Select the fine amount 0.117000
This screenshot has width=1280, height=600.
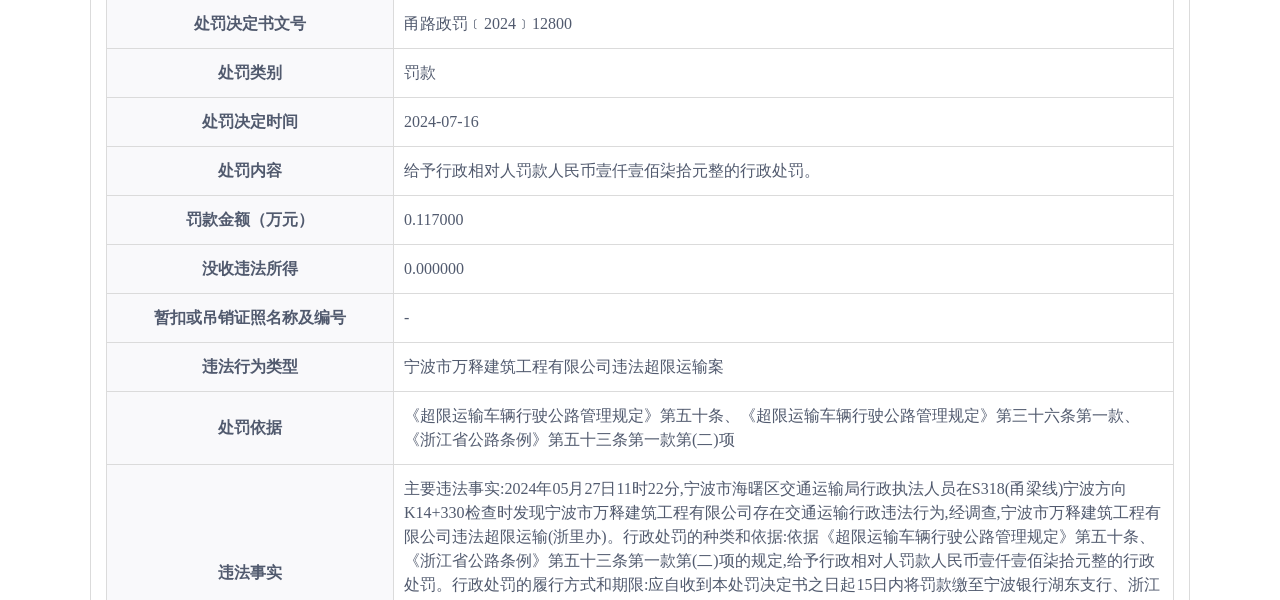pyautogui.click(x=434, y=220)
